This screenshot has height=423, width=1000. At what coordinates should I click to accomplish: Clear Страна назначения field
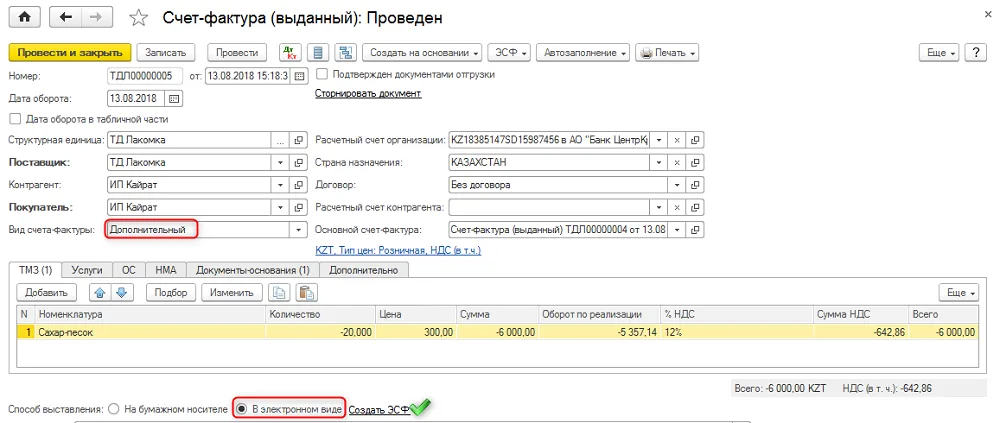click(x=677, y=163)
